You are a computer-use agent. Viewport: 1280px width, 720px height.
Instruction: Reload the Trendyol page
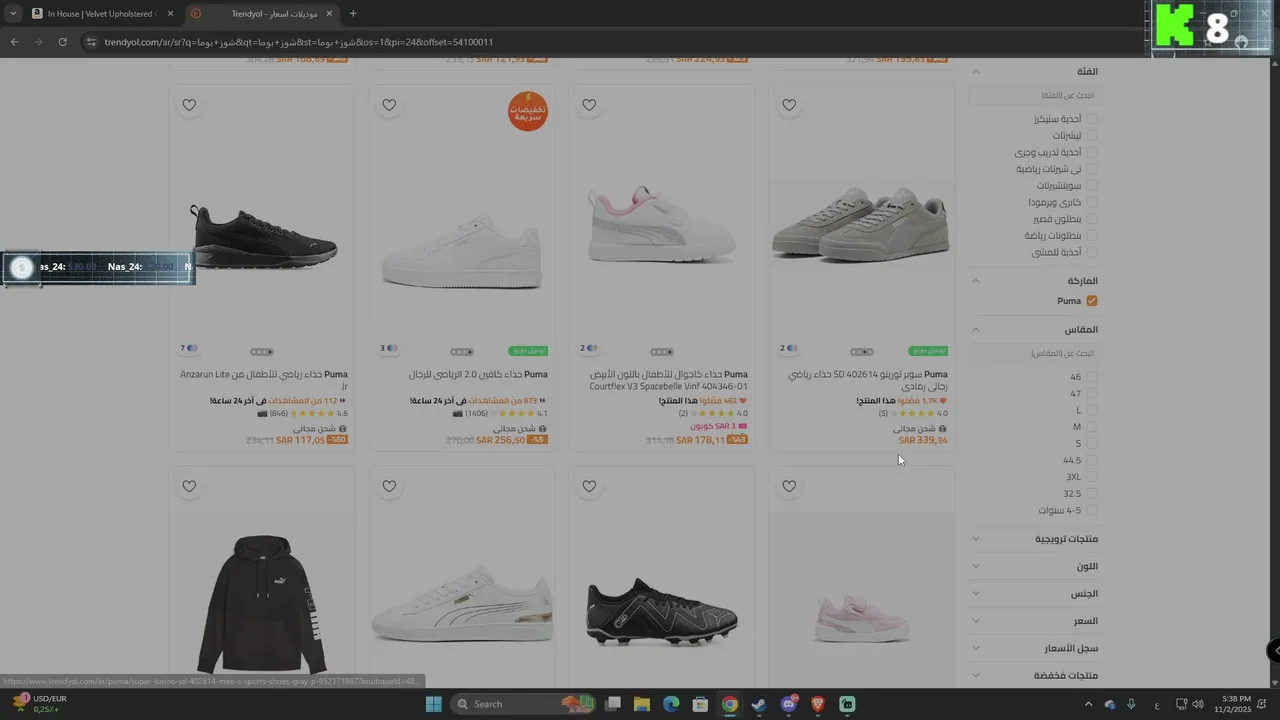(x=62, y=42)
